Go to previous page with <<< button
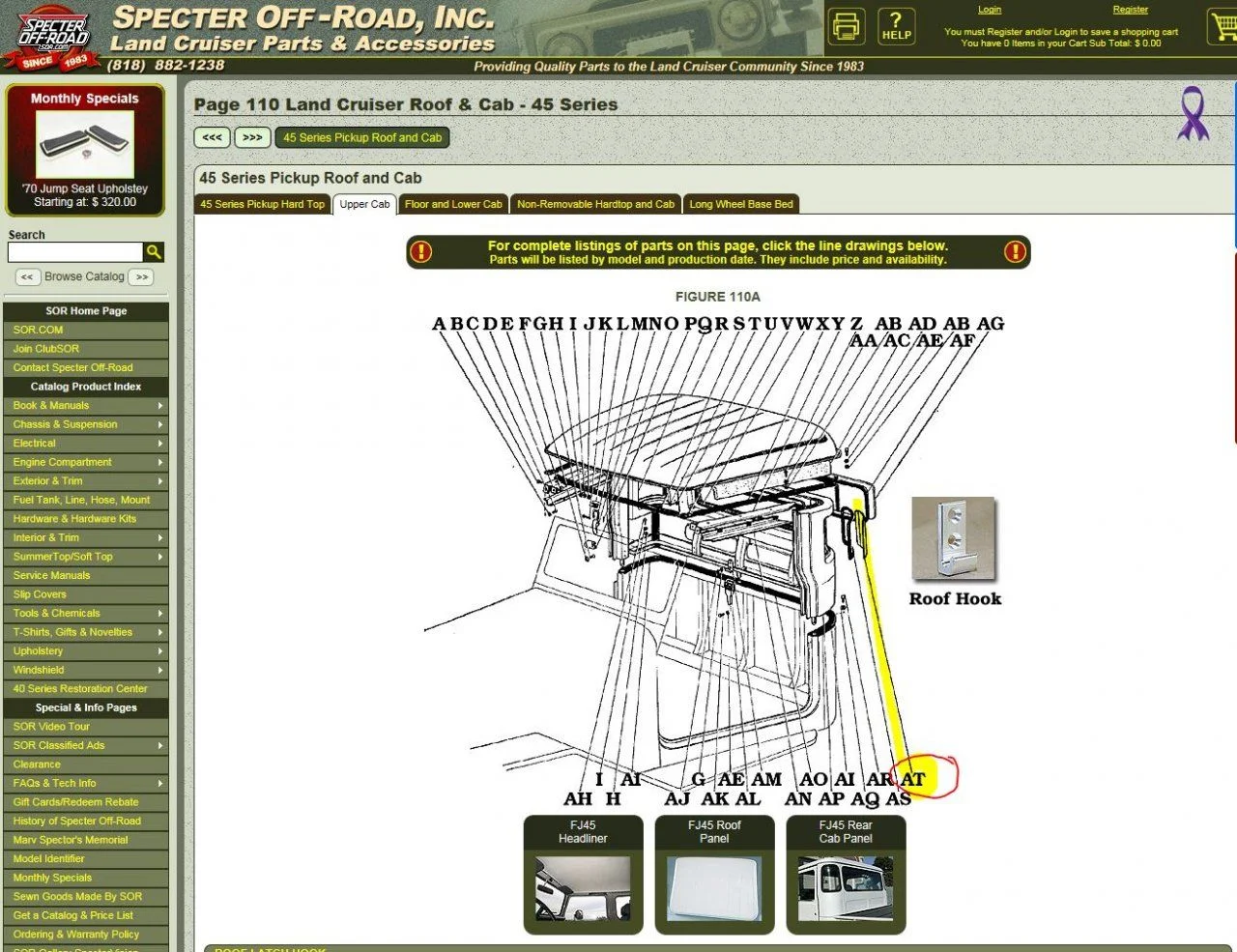This screenshot has width=1237, height=952. (x=212, y=137)
